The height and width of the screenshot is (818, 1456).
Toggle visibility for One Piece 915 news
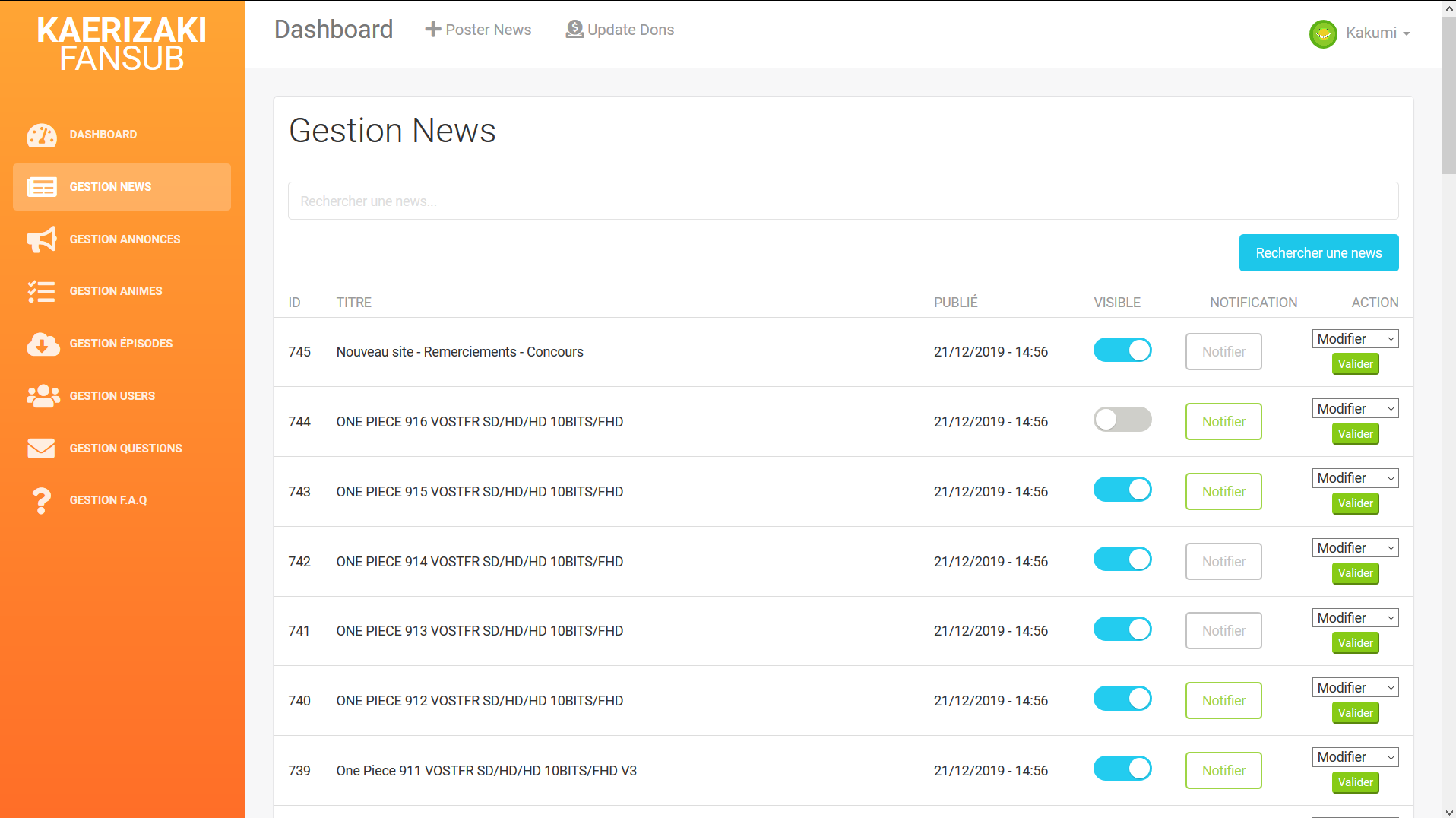[x=1122, y=490]
